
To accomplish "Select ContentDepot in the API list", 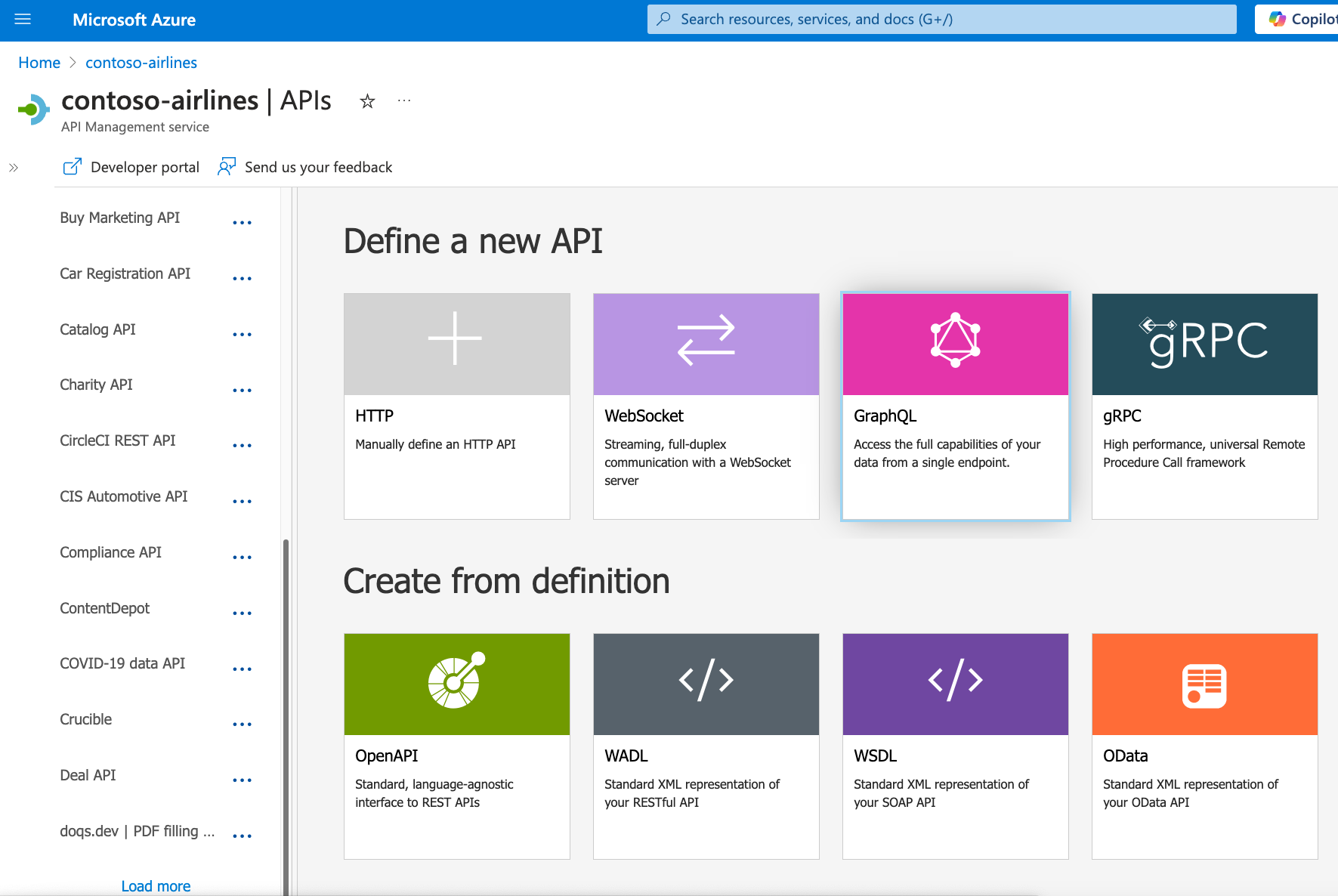I will (104, 608).
